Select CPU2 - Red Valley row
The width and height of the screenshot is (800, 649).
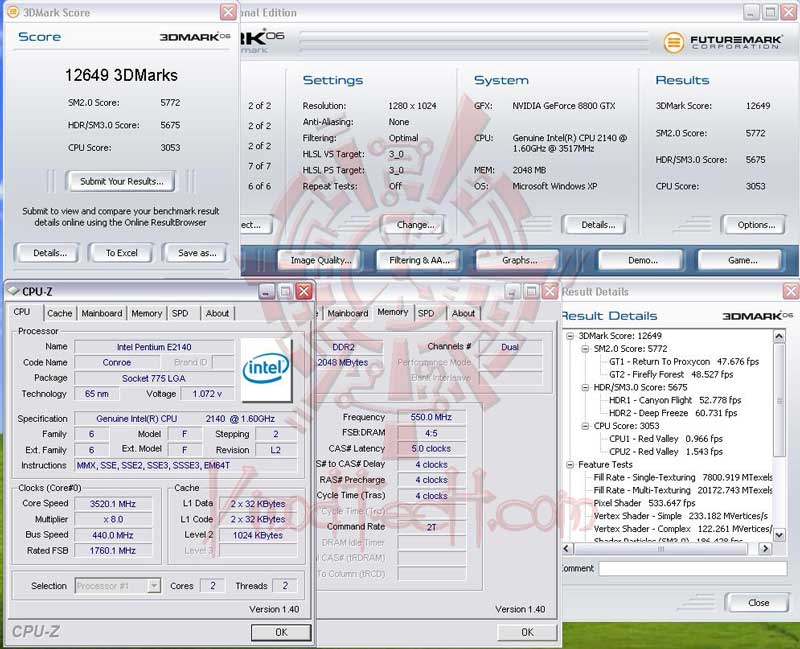(x=666, y=452)
